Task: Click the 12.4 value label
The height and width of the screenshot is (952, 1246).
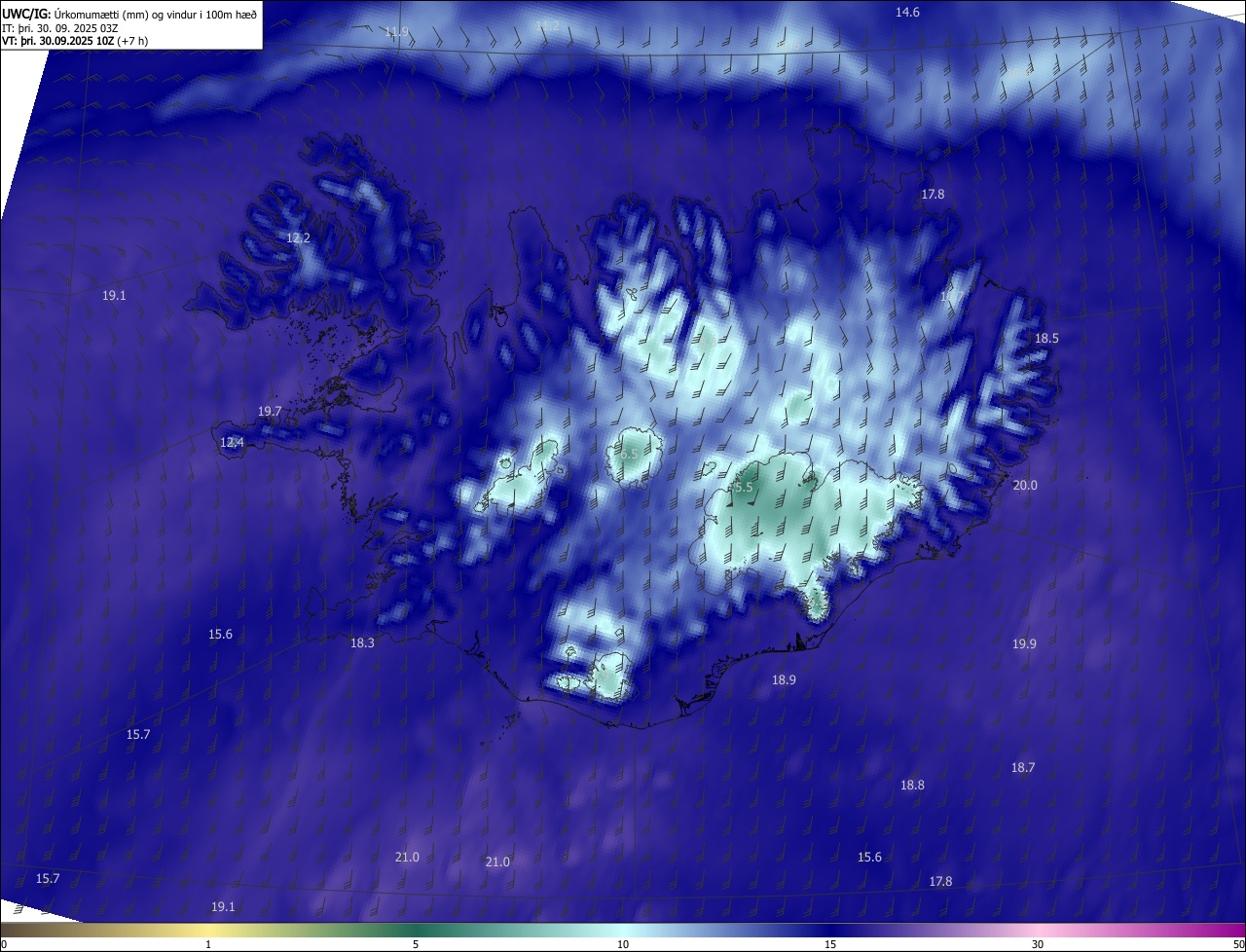Action: [232, 443]
